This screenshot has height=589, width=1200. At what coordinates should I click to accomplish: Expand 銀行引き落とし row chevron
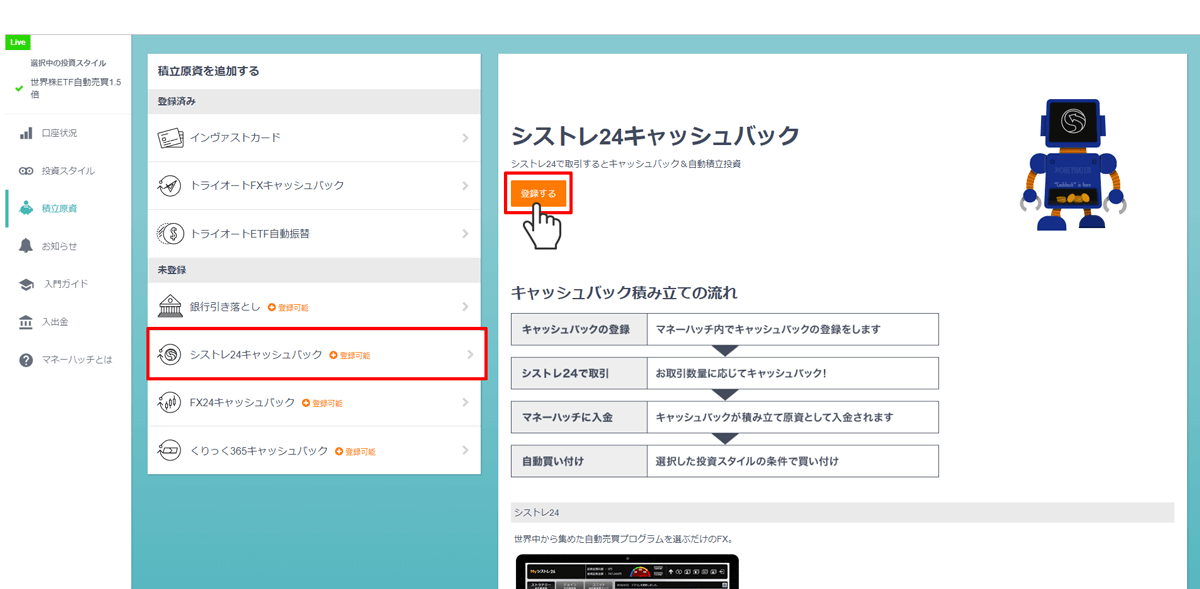[465, 307]
